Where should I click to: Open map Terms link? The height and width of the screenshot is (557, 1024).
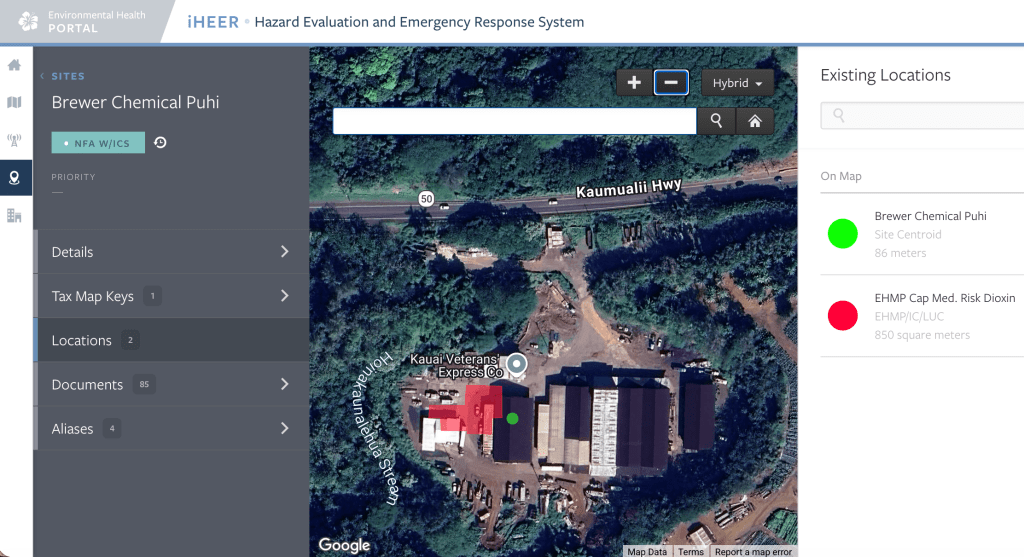pyautogui.click(x=690, y=552)
